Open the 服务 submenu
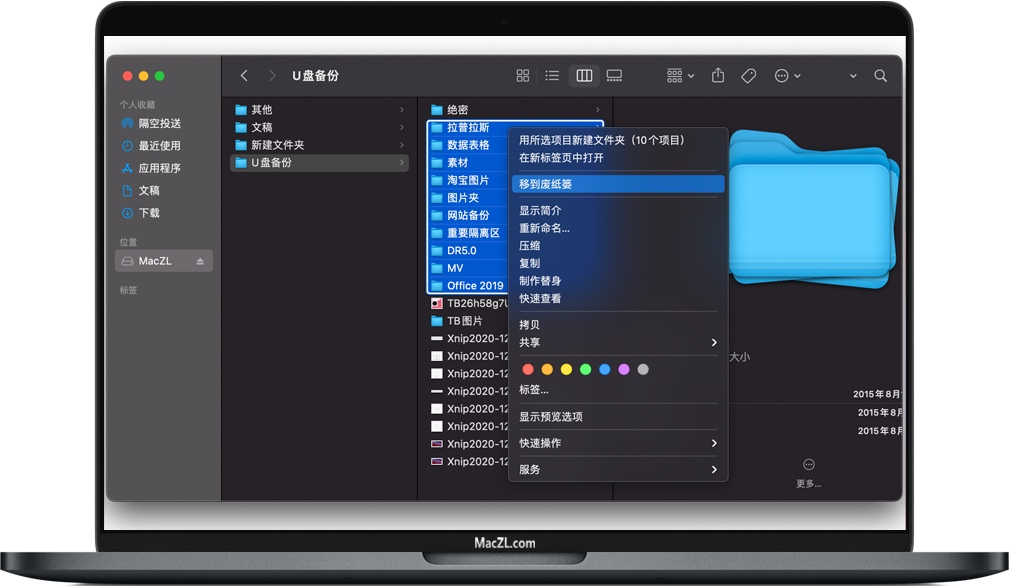Viewport: 1009px width, 586px height. coord(618,470)
